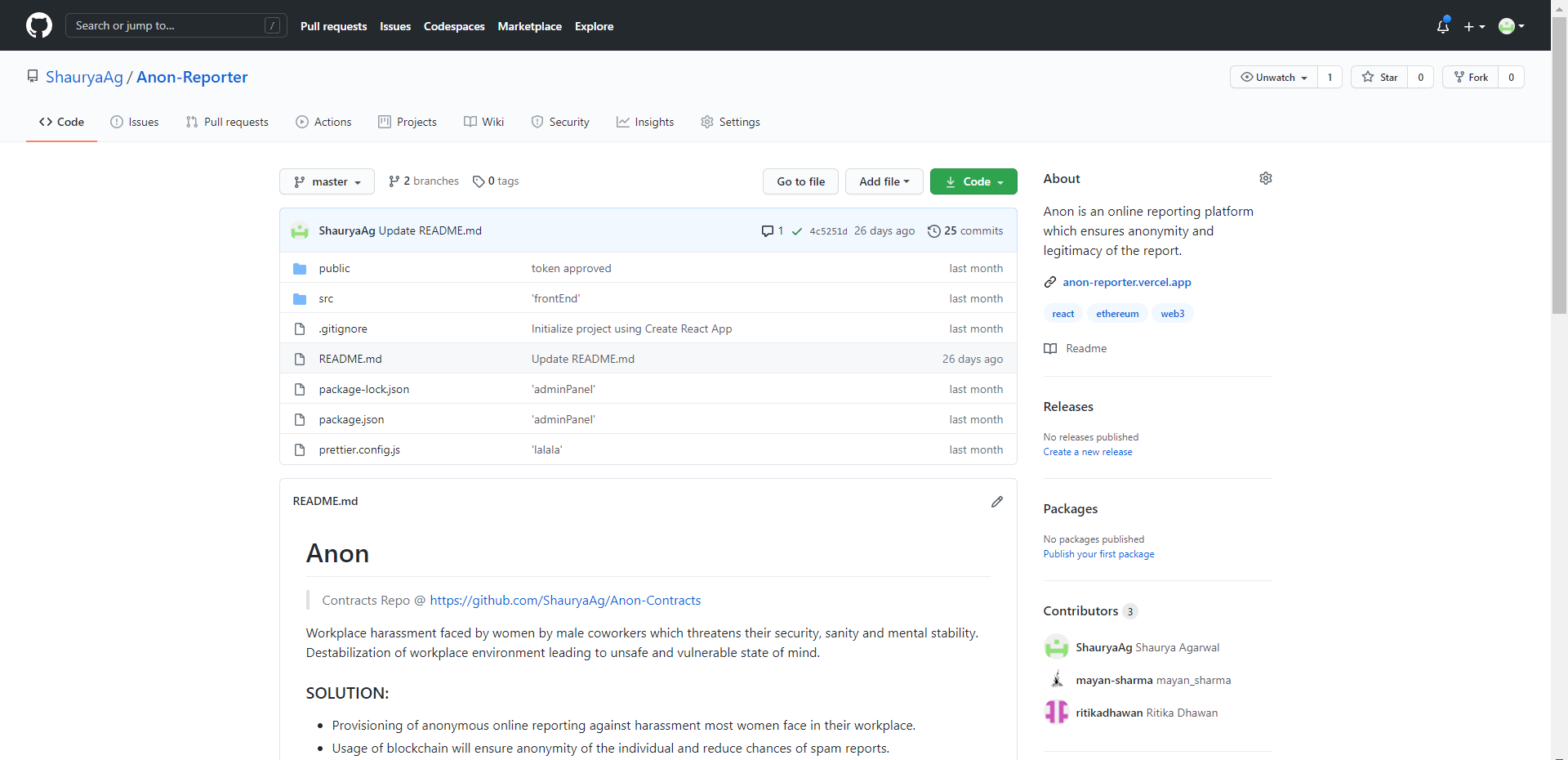Open the plus create-new menu

click(1474, 26)
